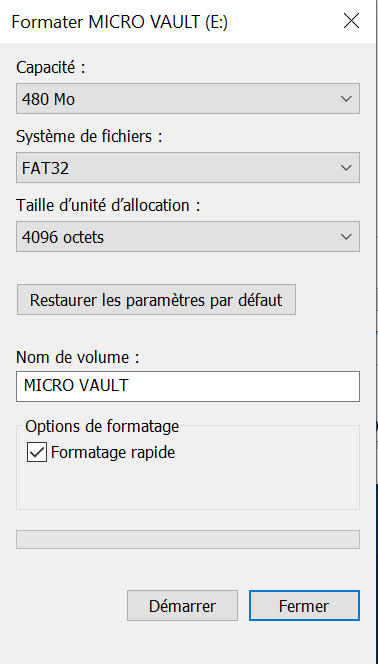Click the Options de formatage group heading

coord(102,426)
